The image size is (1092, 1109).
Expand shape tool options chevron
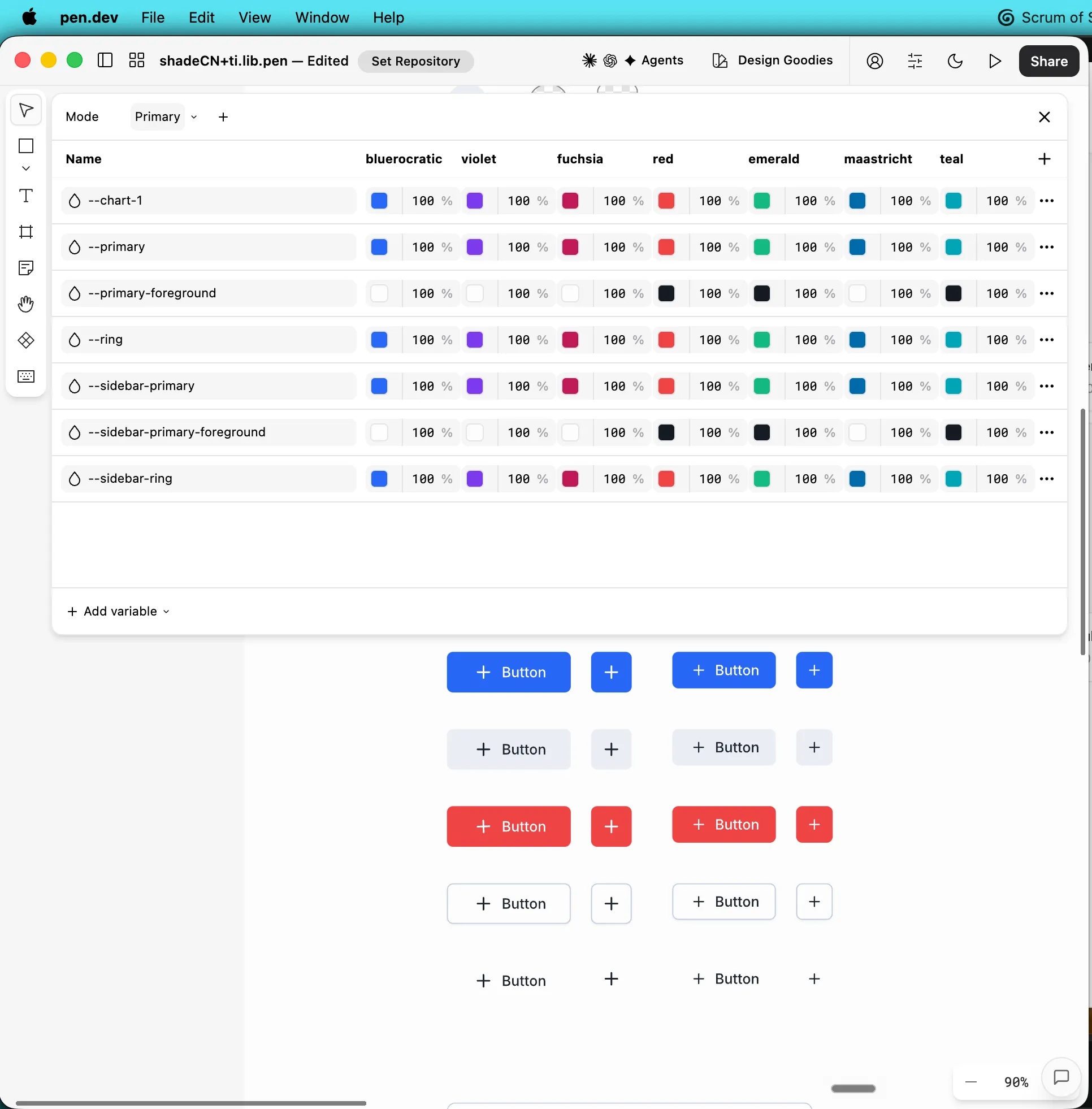26,168
